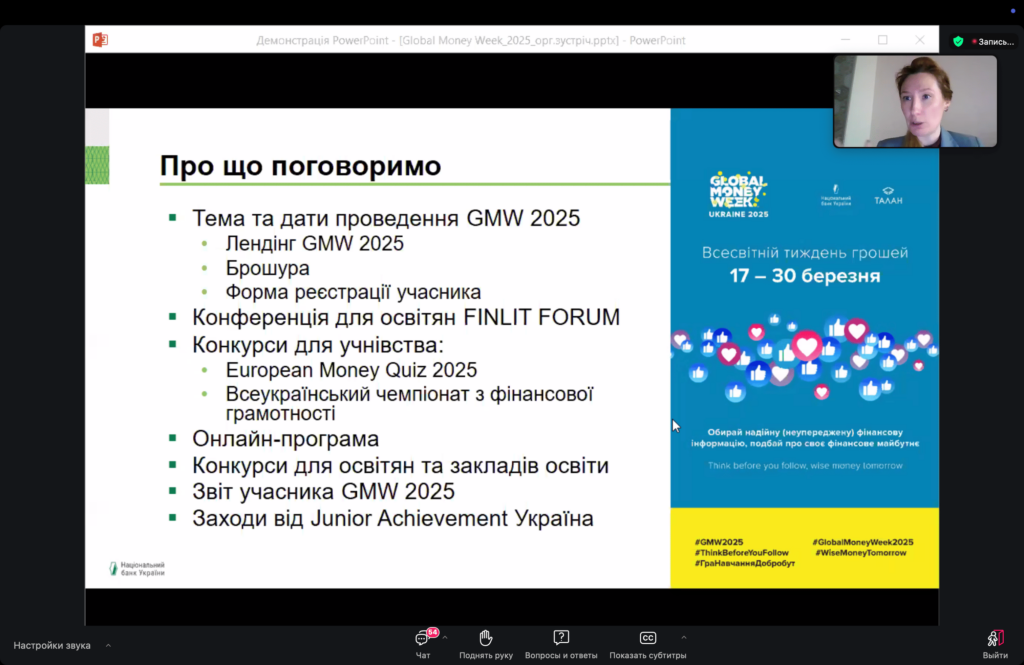This screenshot has height=665, width=1024.
Task: Click the 'Онлайн-програма' bullet
Action: click(285, 439)
